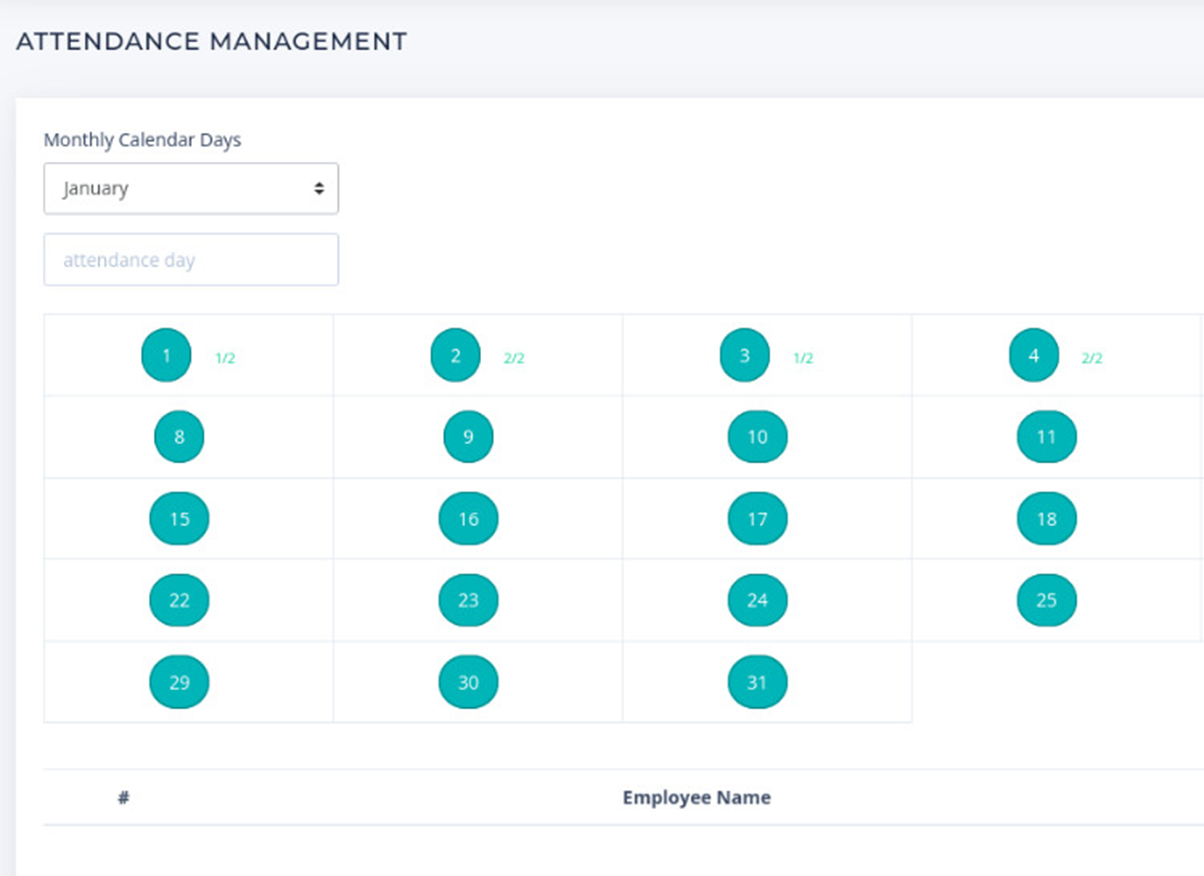Image resolution: width=1204 pixels, height=876 pixels.
Task: Select day 16 calendar circle
Action: pos(468,519)
